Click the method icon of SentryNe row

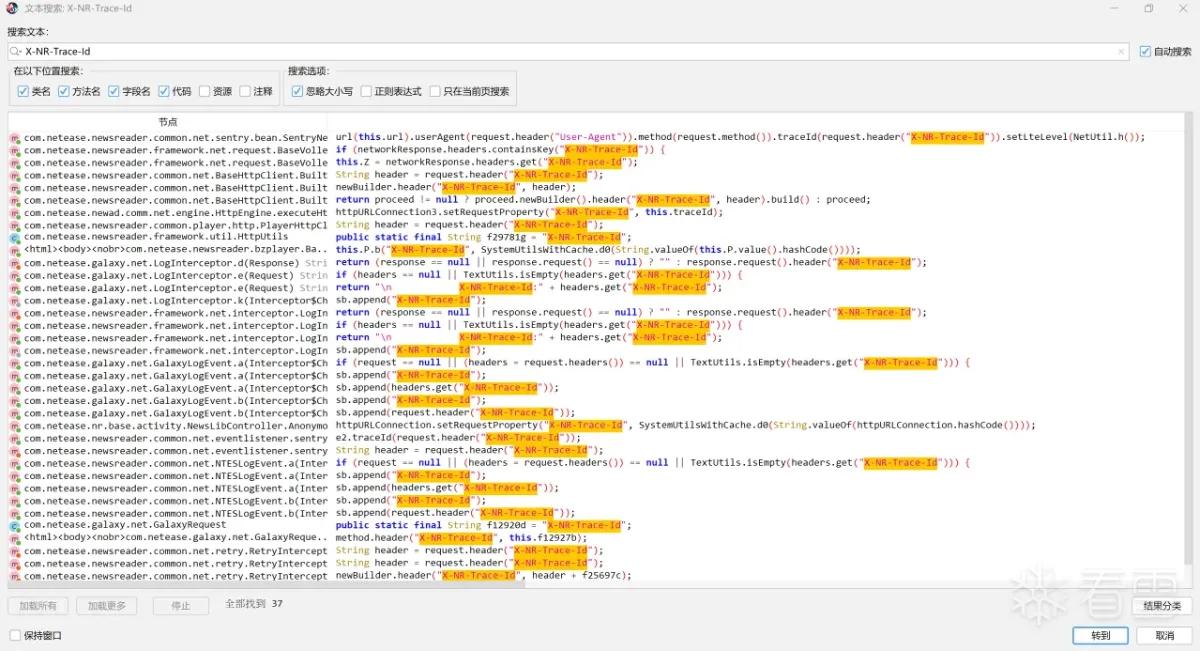click(15, 137)
